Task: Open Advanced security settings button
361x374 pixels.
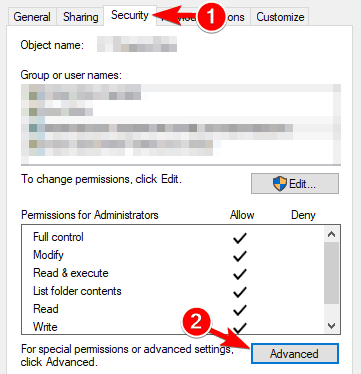Action: click(x=294, y=354)
